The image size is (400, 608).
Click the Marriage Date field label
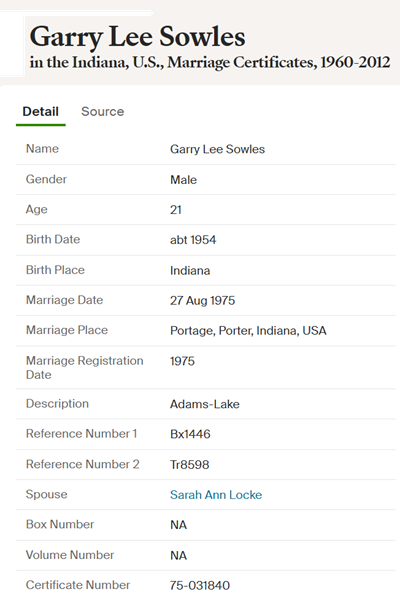64,300
